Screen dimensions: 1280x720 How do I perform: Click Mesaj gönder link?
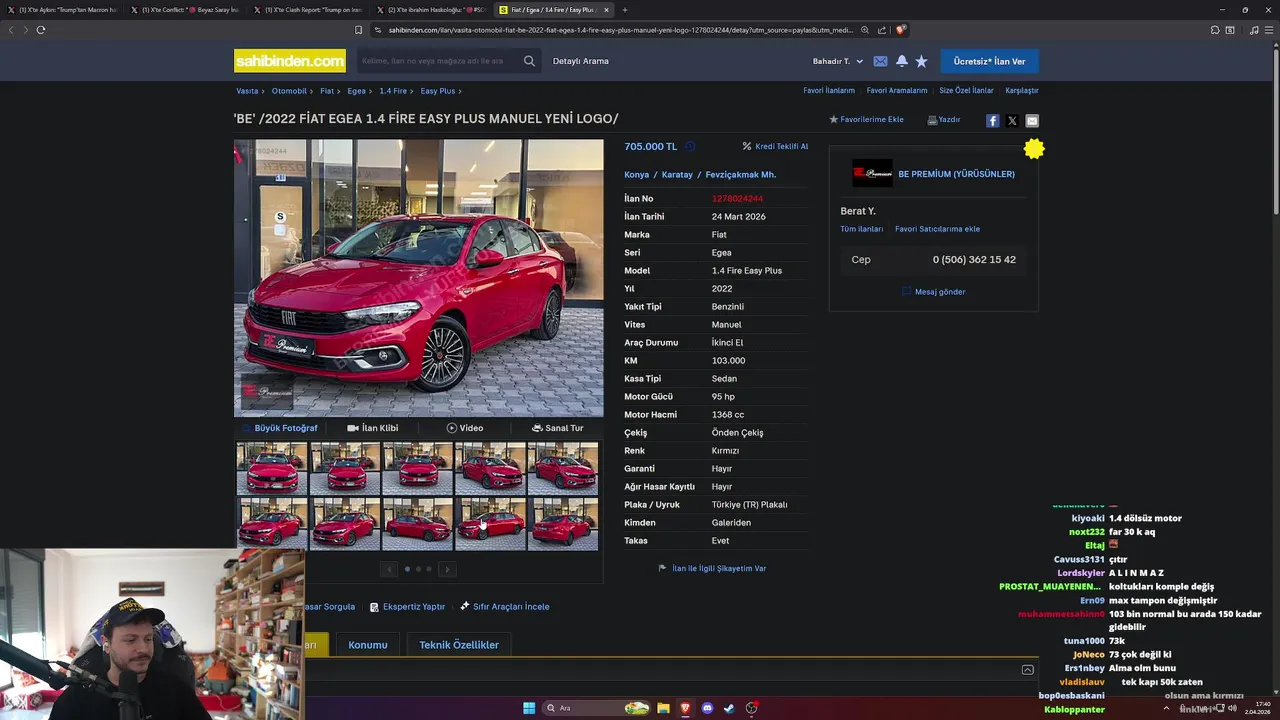(934, 292)
